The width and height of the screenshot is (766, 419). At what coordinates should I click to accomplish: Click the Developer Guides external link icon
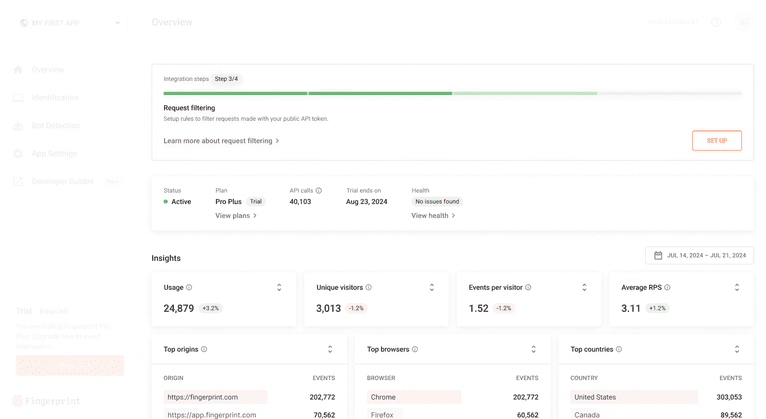tap(18, 182)
